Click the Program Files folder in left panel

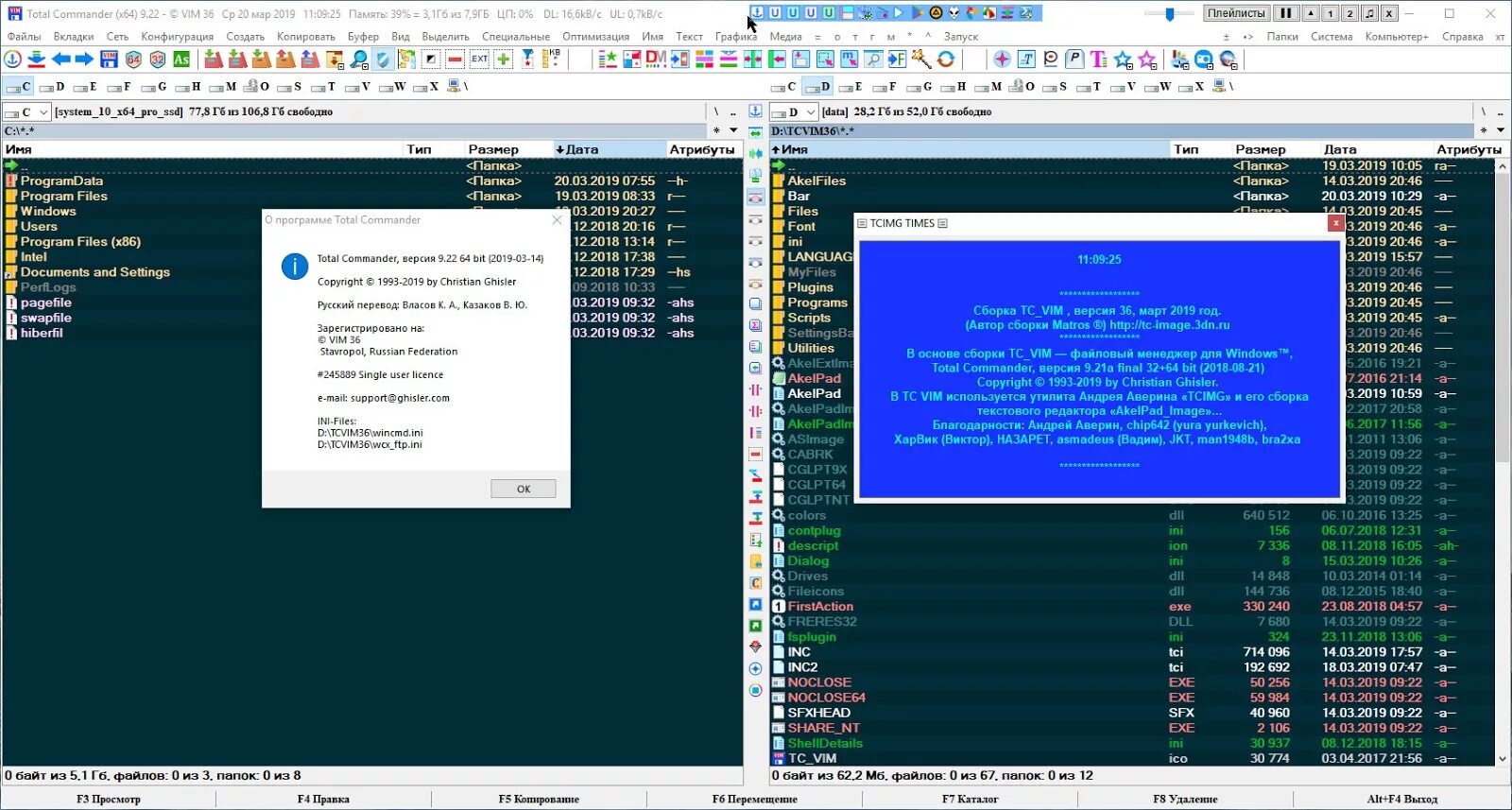(x=64, y=196)
